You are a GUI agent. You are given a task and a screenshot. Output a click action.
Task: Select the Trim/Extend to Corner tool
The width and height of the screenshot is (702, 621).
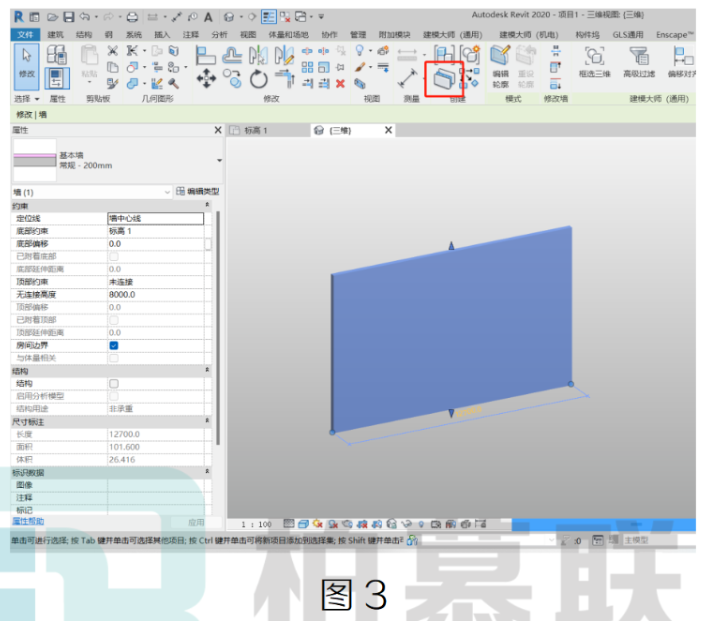coord(285,79)
